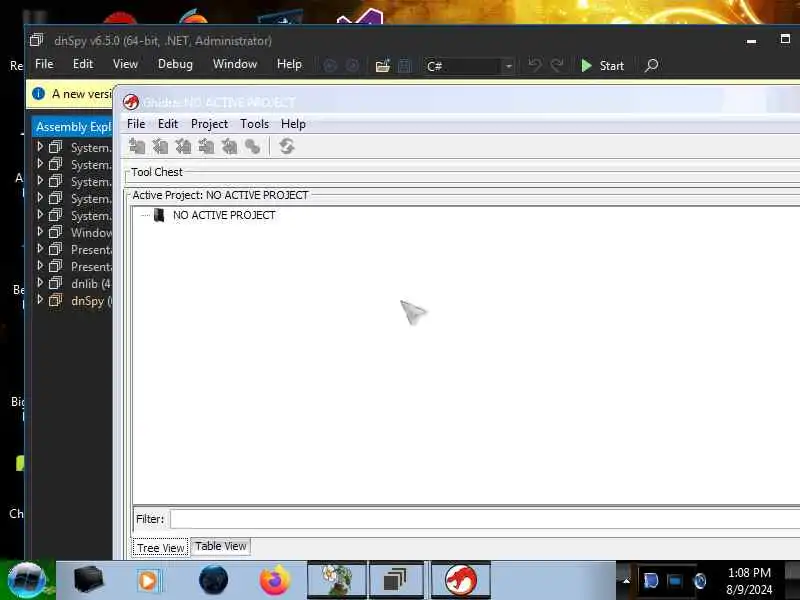Screen dimensions: 800x600
Task: Click dnSpy's Start debugging button
Action: click(x=602, y=65)
